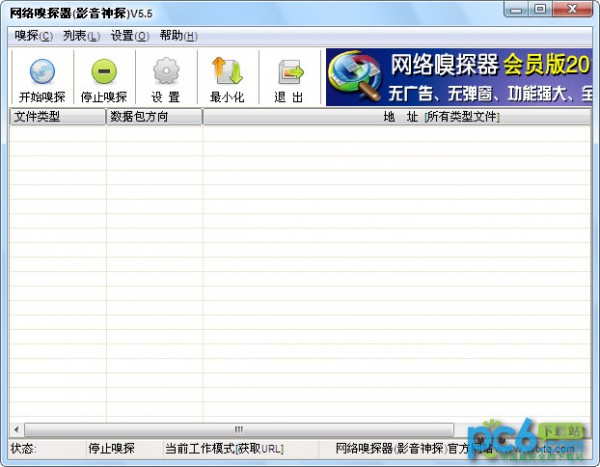The image size is (600, 467).
Task: Click the 停止嗅探 status bar text
Action: [111, 448]
